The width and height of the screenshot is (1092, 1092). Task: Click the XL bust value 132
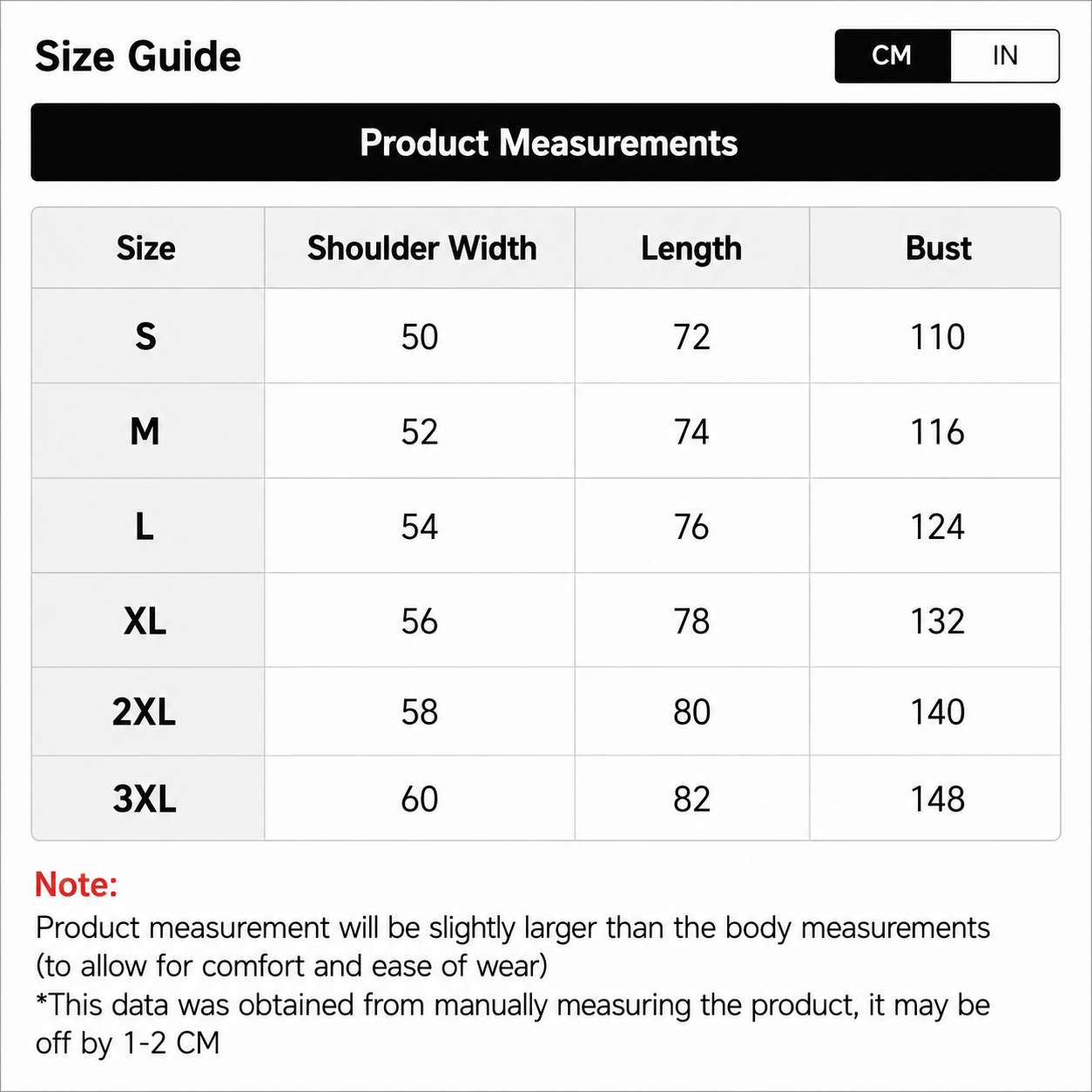coord(937,622)
